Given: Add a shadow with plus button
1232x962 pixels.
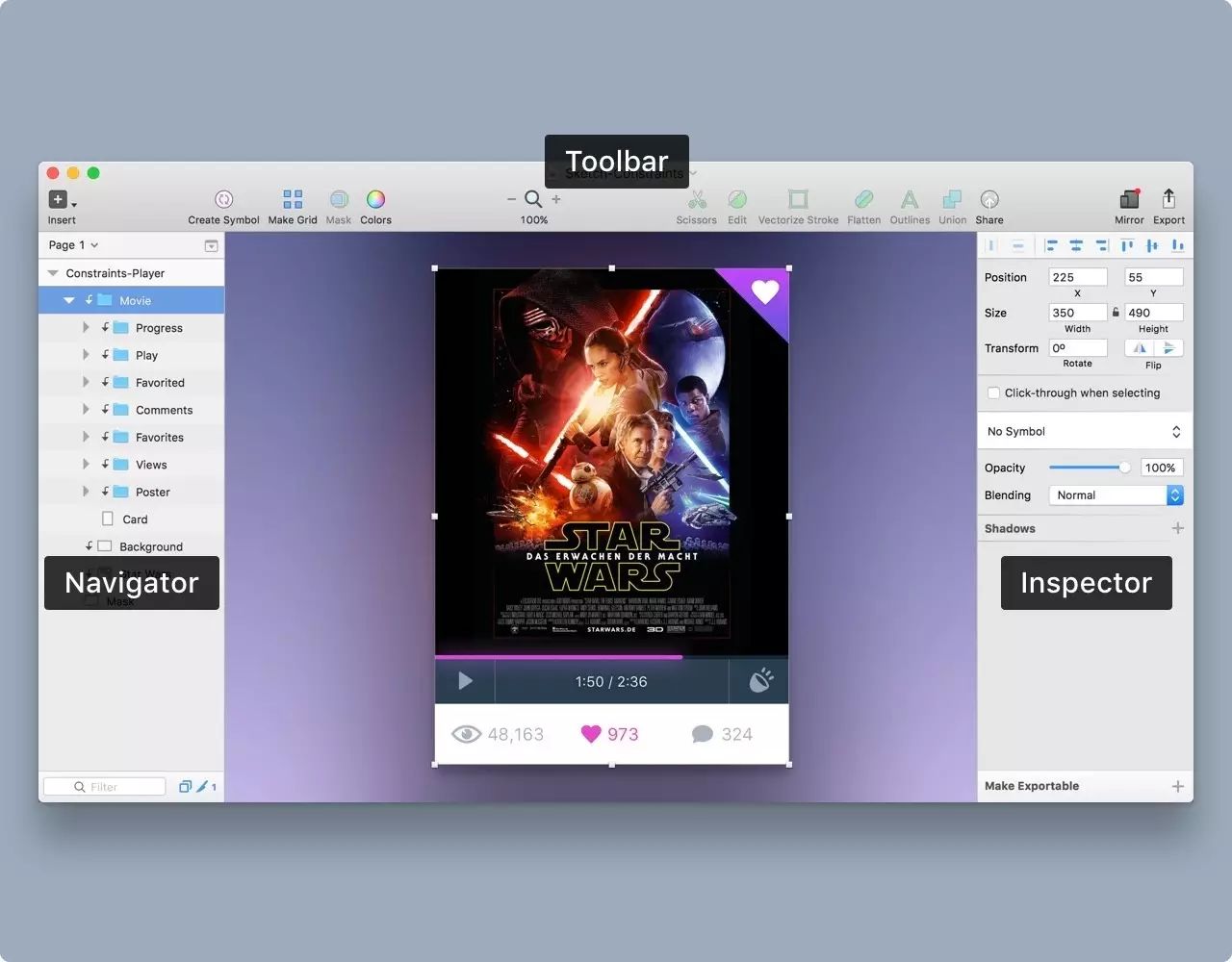Looking at the screenshot, I should pos(1177,528).
